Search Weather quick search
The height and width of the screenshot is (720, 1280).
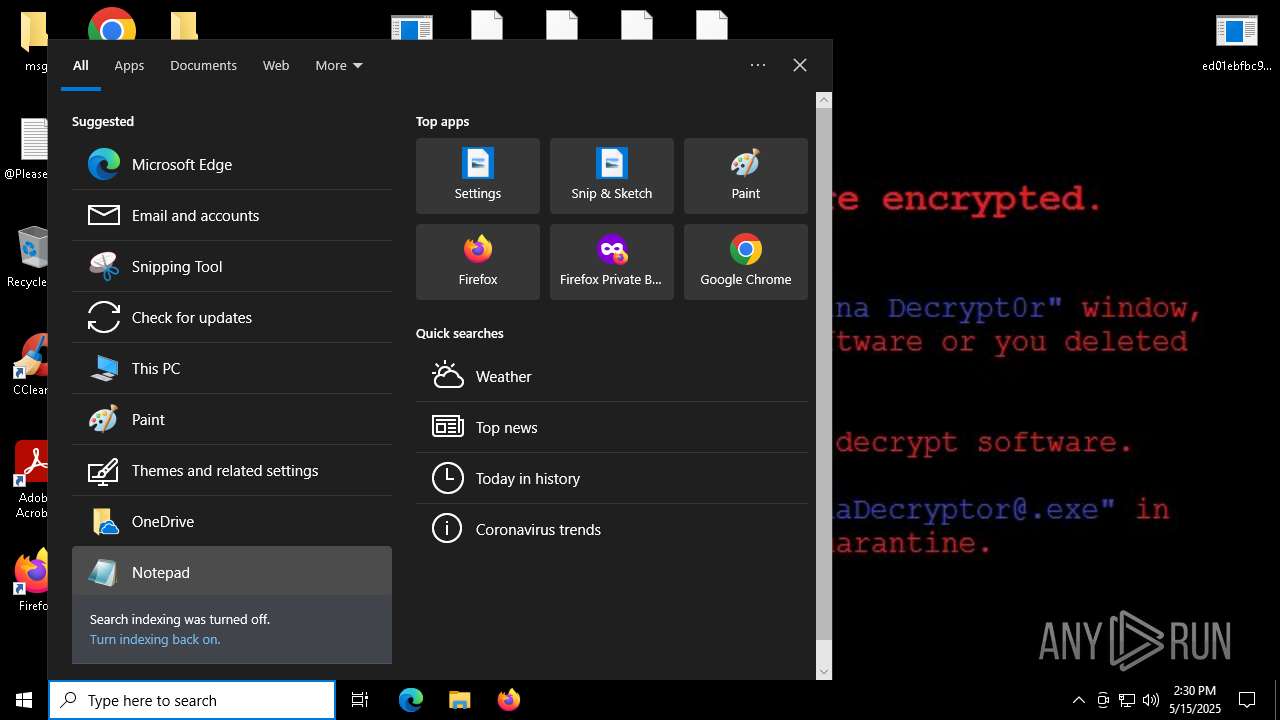click(x=612, y=377)
